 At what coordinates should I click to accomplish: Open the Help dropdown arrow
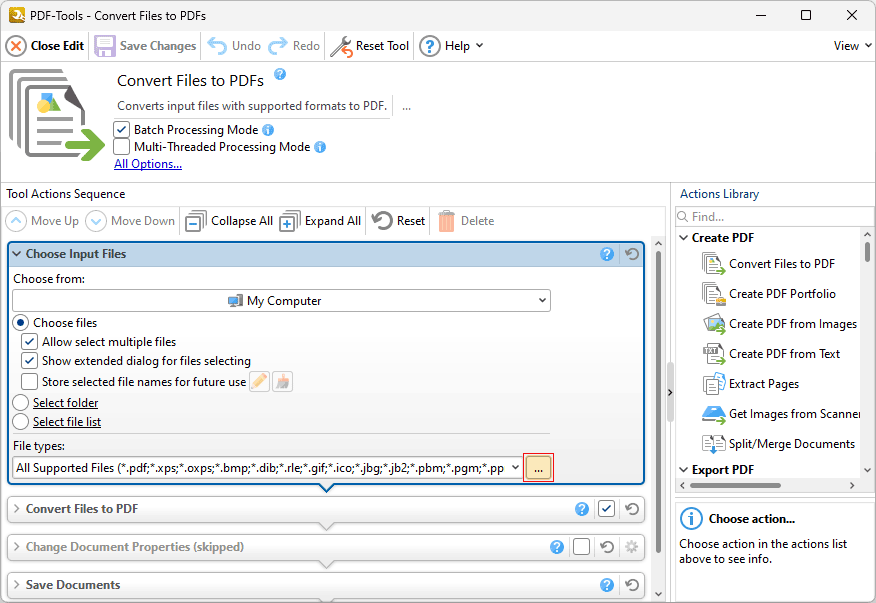pyautogui.click(x=479, y=46)
